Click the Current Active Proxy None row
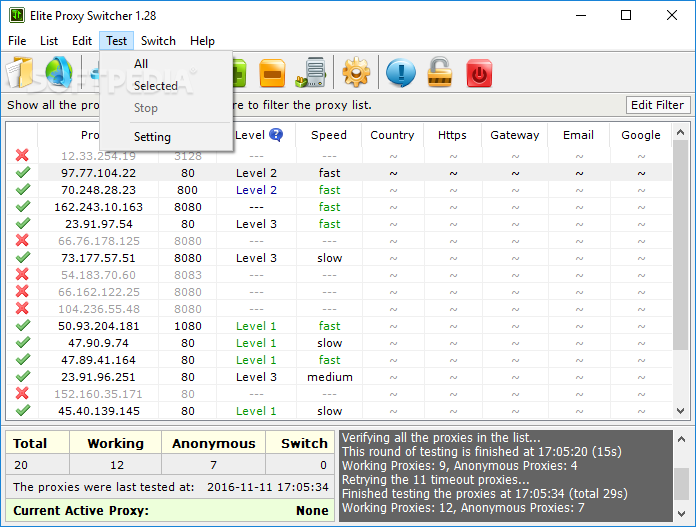Image resolution: width=696 pixels, height=527 pixels. coord(170,511)
